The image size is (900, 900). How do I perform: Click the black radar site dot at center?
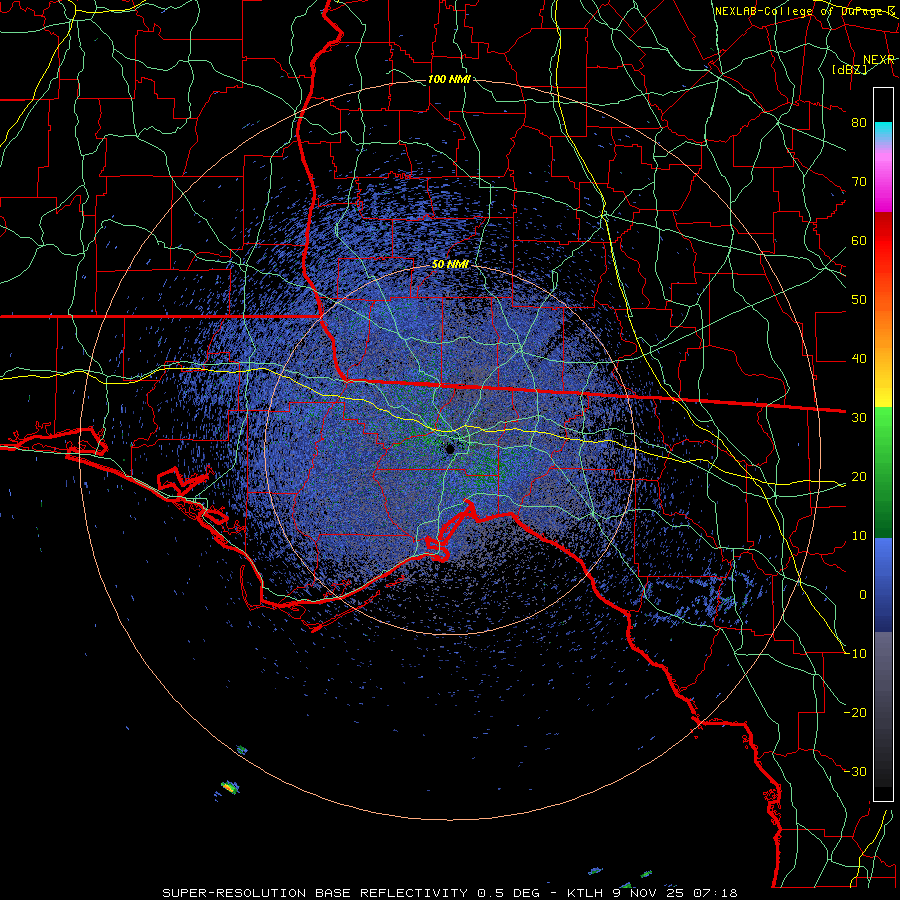(450, 449)
